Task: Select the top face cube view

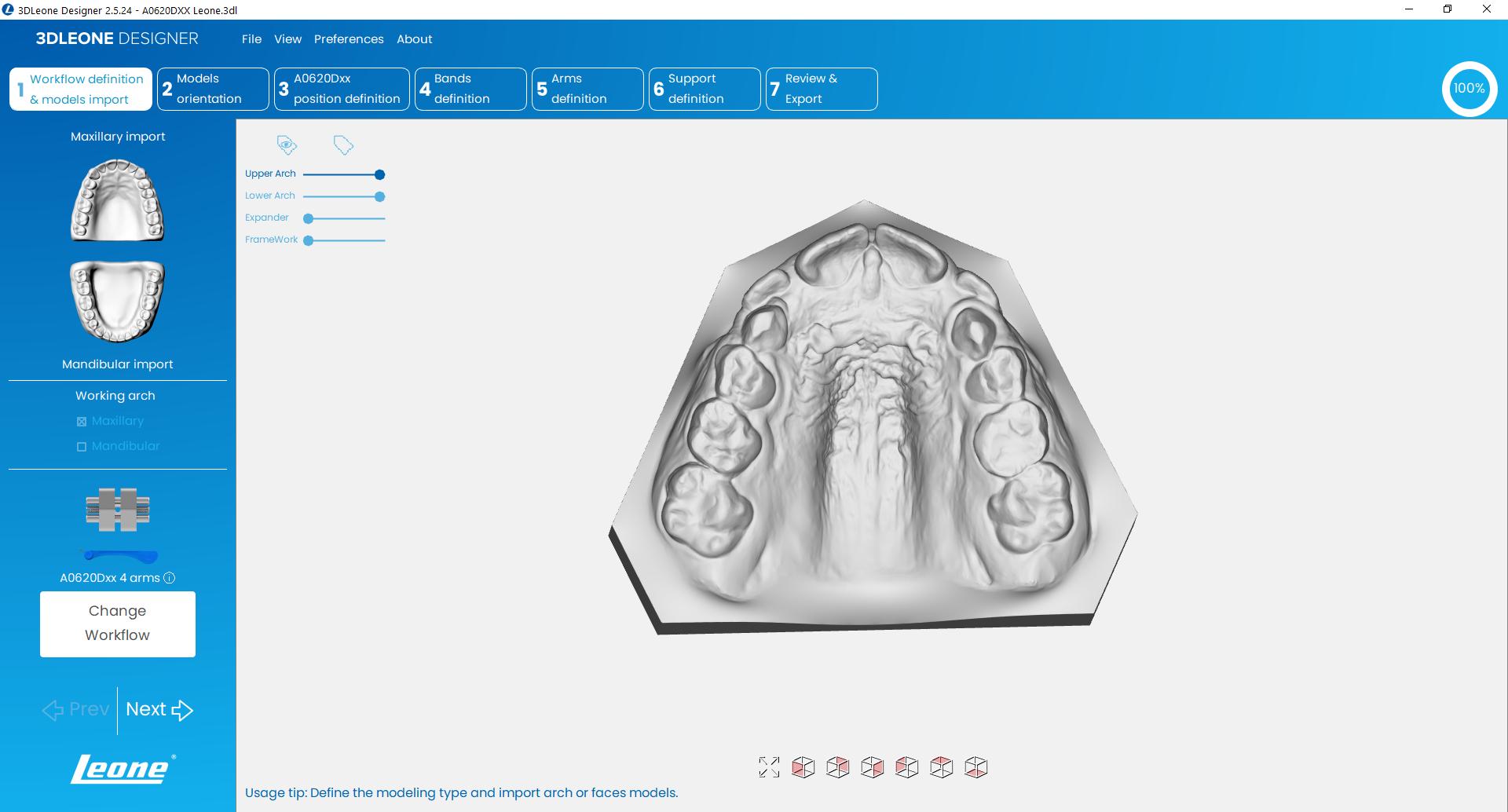Action: click(942, 767)
